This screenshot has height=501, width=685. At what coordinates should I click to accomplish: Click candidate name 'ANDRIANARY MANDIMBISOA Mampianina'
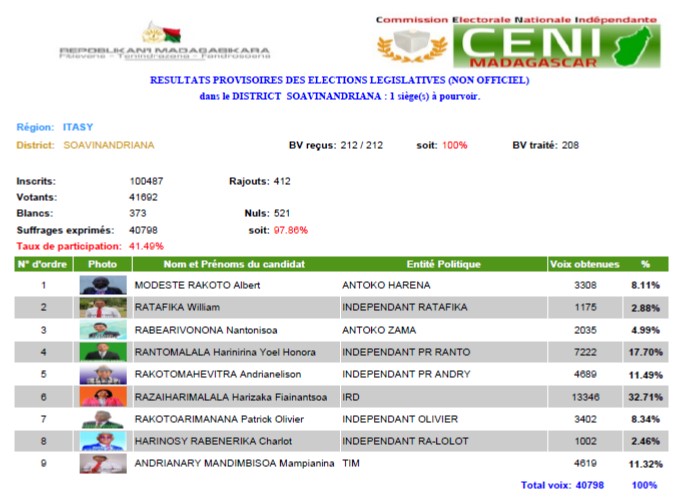point(234,463)
